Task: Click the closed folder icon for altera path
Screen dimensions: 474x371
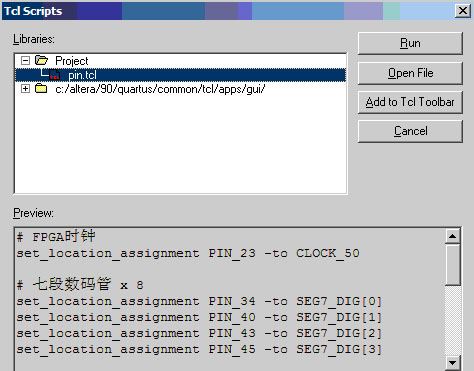Action: 41,88
